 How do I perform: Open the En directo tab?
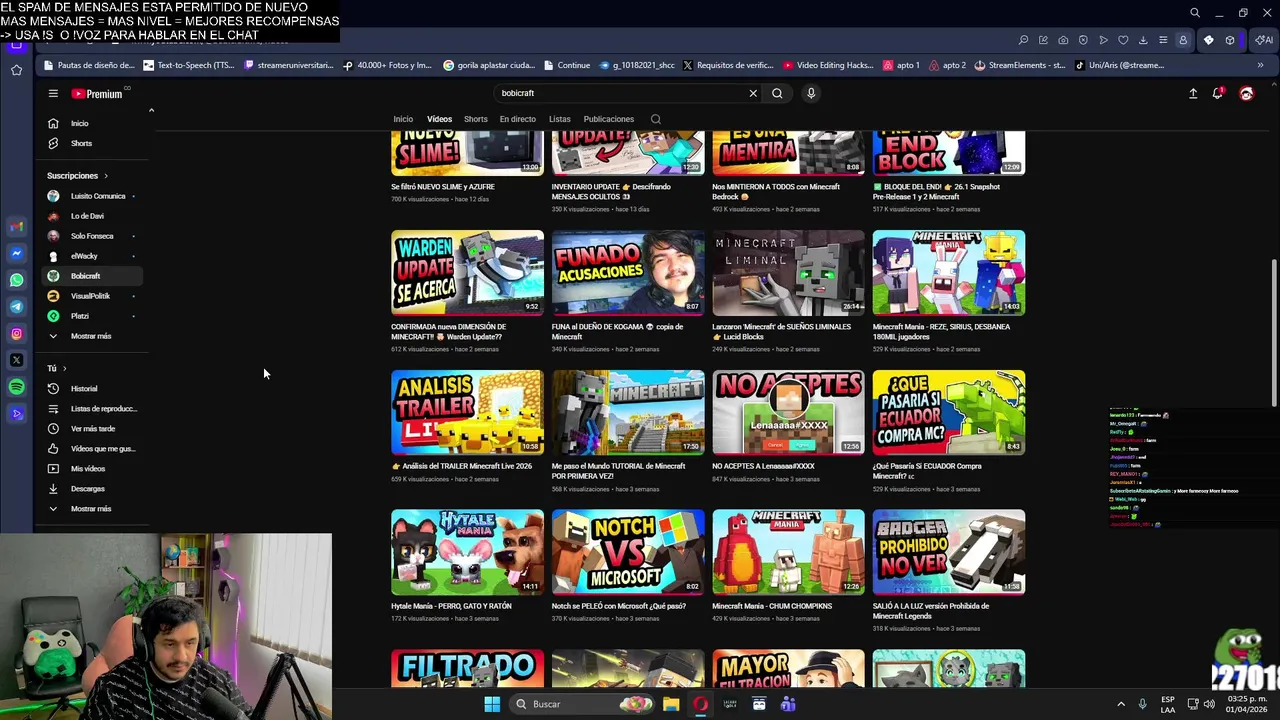point(518,119)
